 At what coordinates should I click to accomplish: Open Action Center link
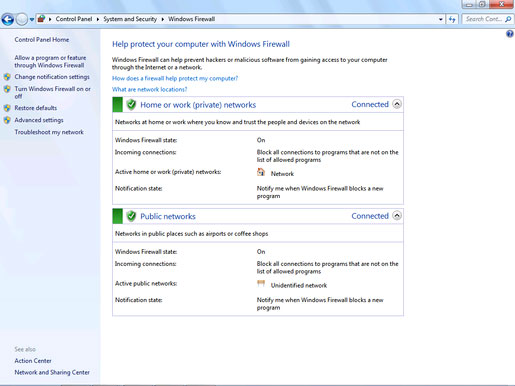[x=33, y=361]
